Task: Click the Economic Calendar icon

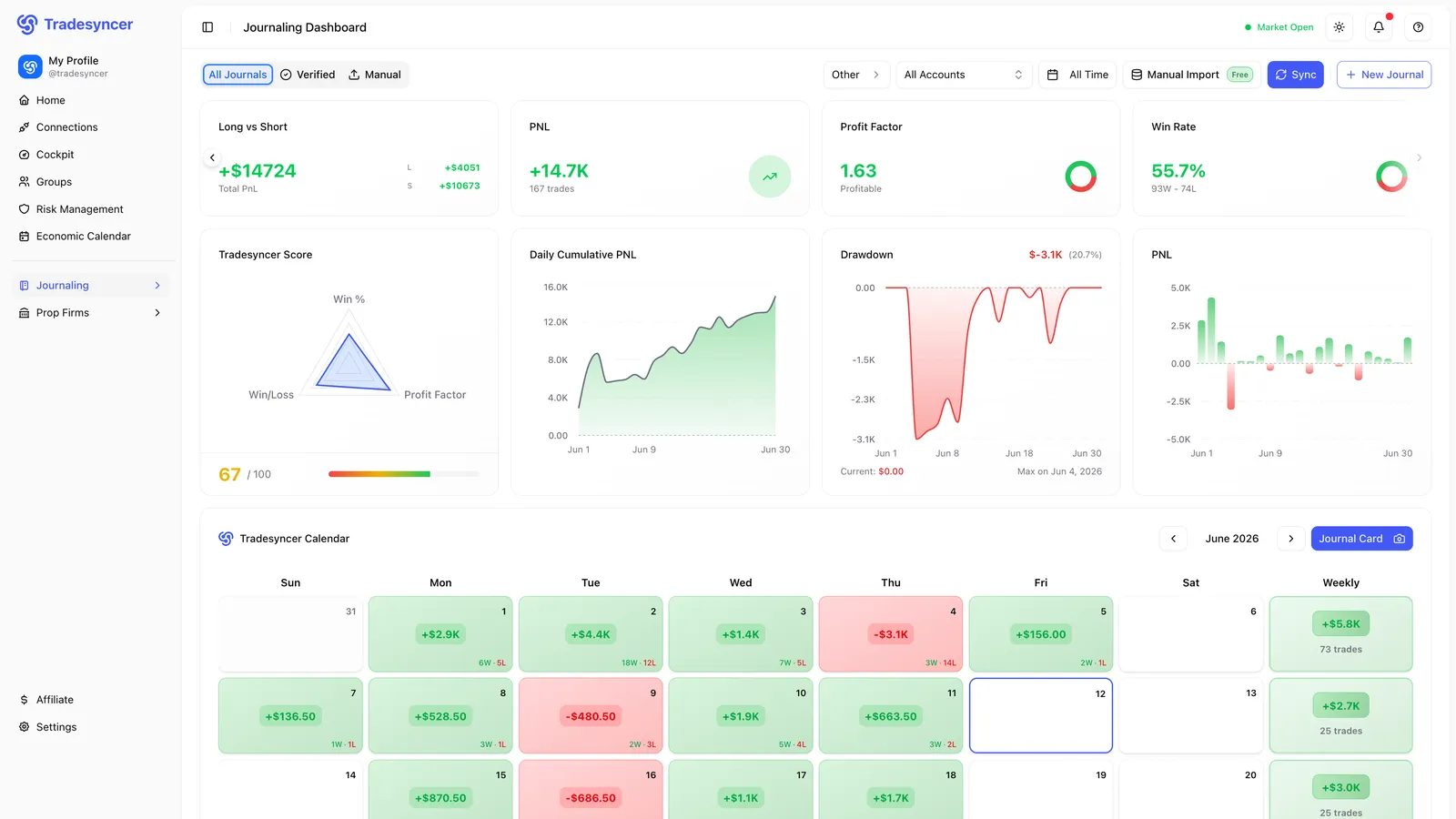Action: pyautogui.click(x=25, y=237)
